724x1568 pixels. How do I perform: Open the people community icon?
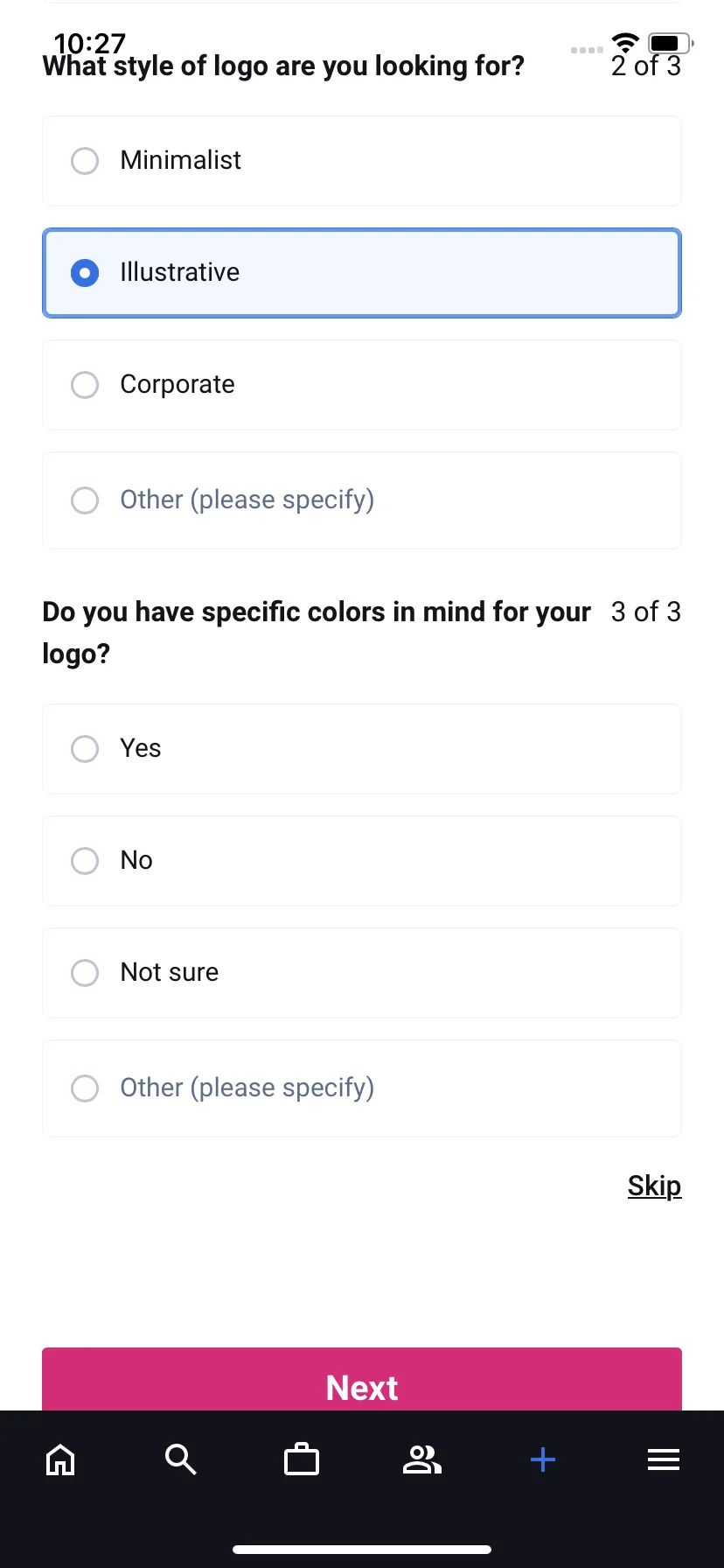422,1459
